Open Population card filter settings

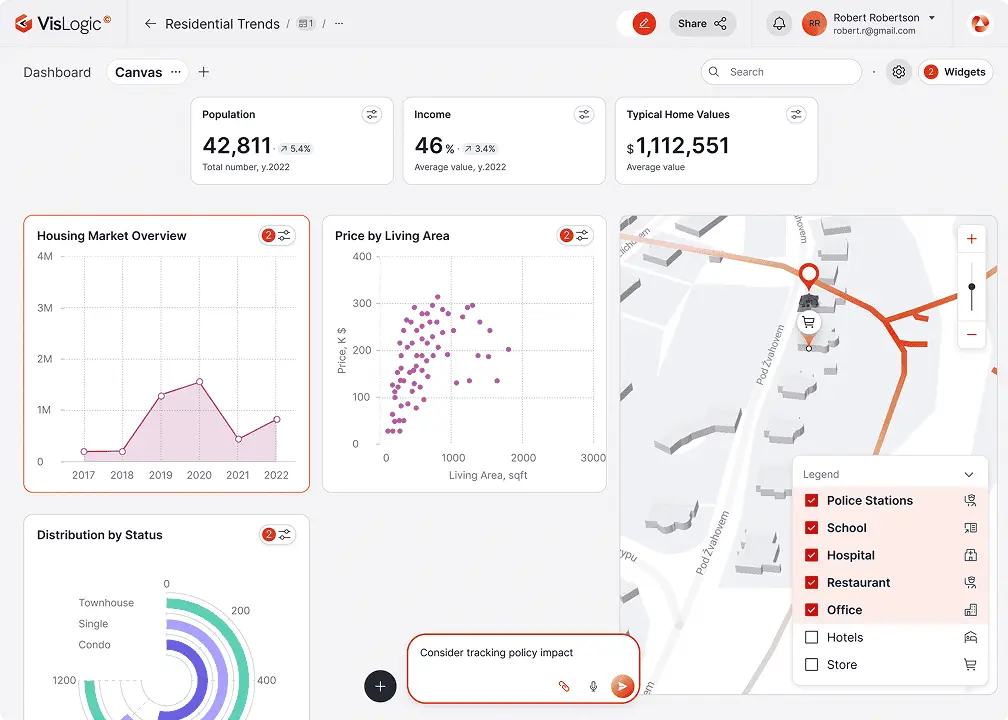[372, 114]
